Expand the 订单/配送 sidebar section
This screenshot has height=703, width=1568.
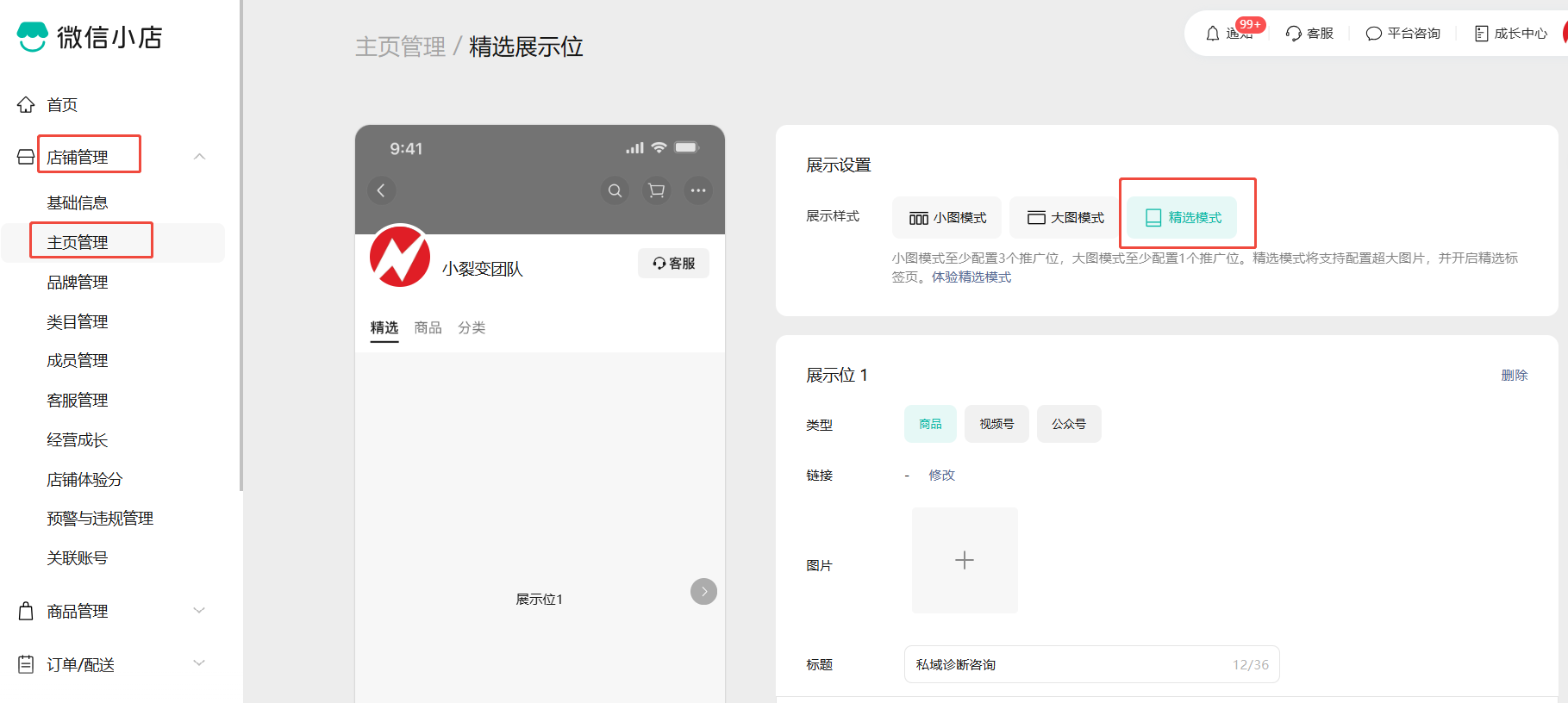tap(199, 663)
